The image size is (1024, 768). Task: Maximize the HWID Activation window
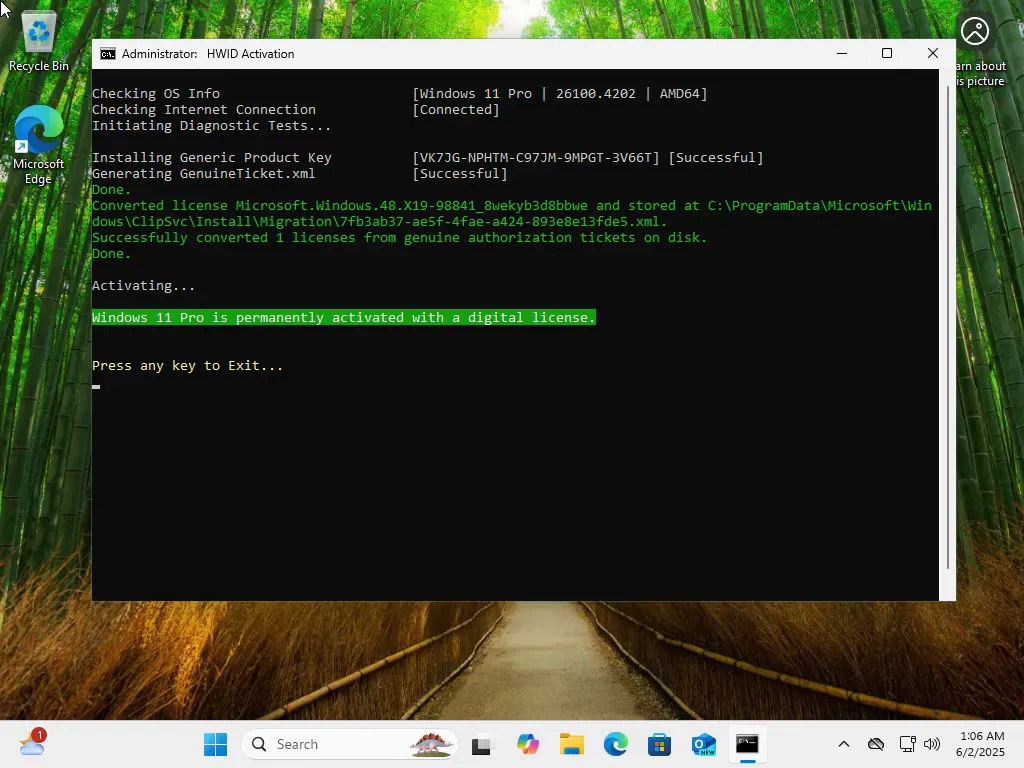click(887, 54)
